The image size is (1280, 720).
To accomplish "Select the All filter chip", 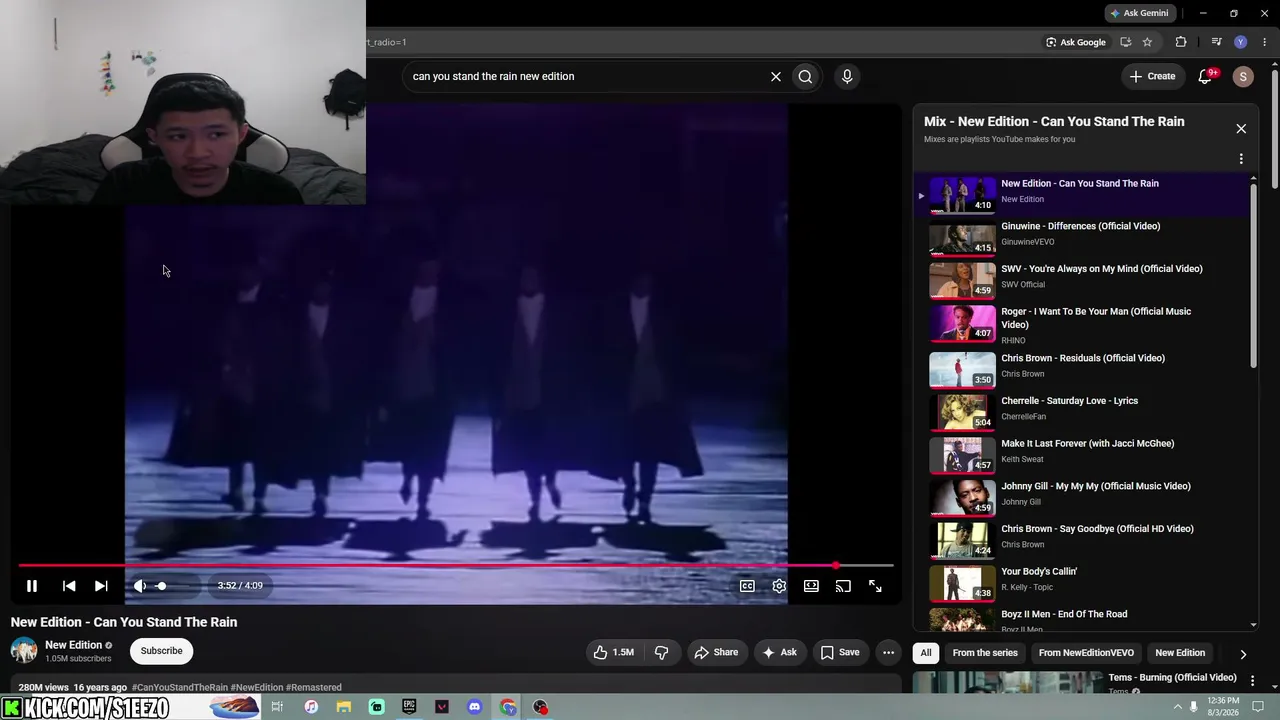I will (x=926, y=653).
